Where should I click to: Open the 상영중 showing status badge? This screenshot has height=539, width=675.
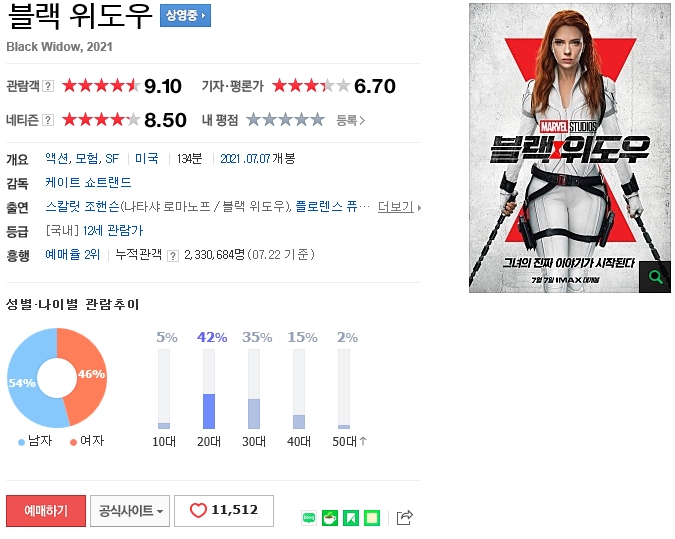pyautogui.click(x=186, y=16)
